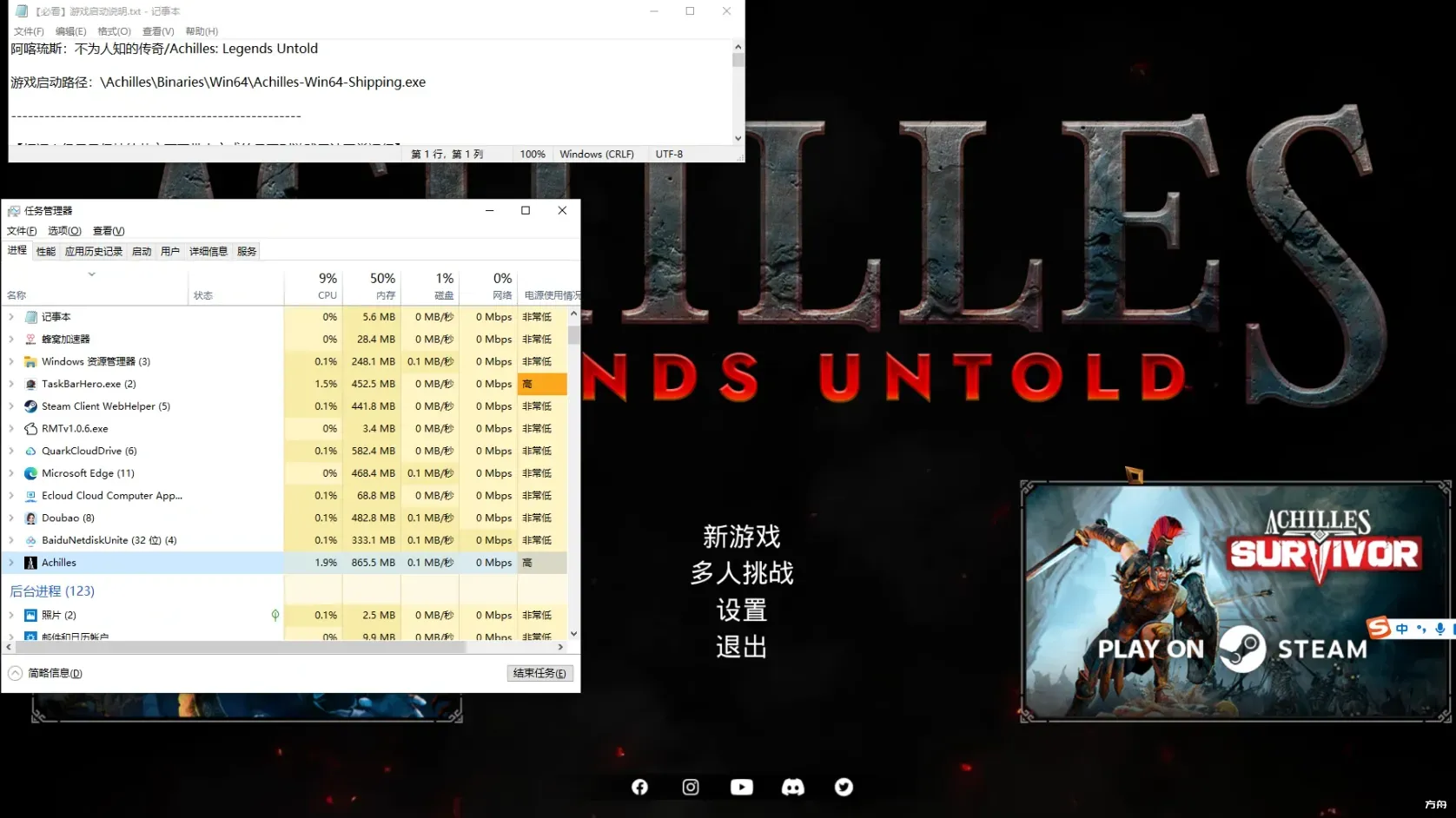Click the Steam logo on Survivor banner
Screen dimensions: 1456x818
click(1241, 649)
